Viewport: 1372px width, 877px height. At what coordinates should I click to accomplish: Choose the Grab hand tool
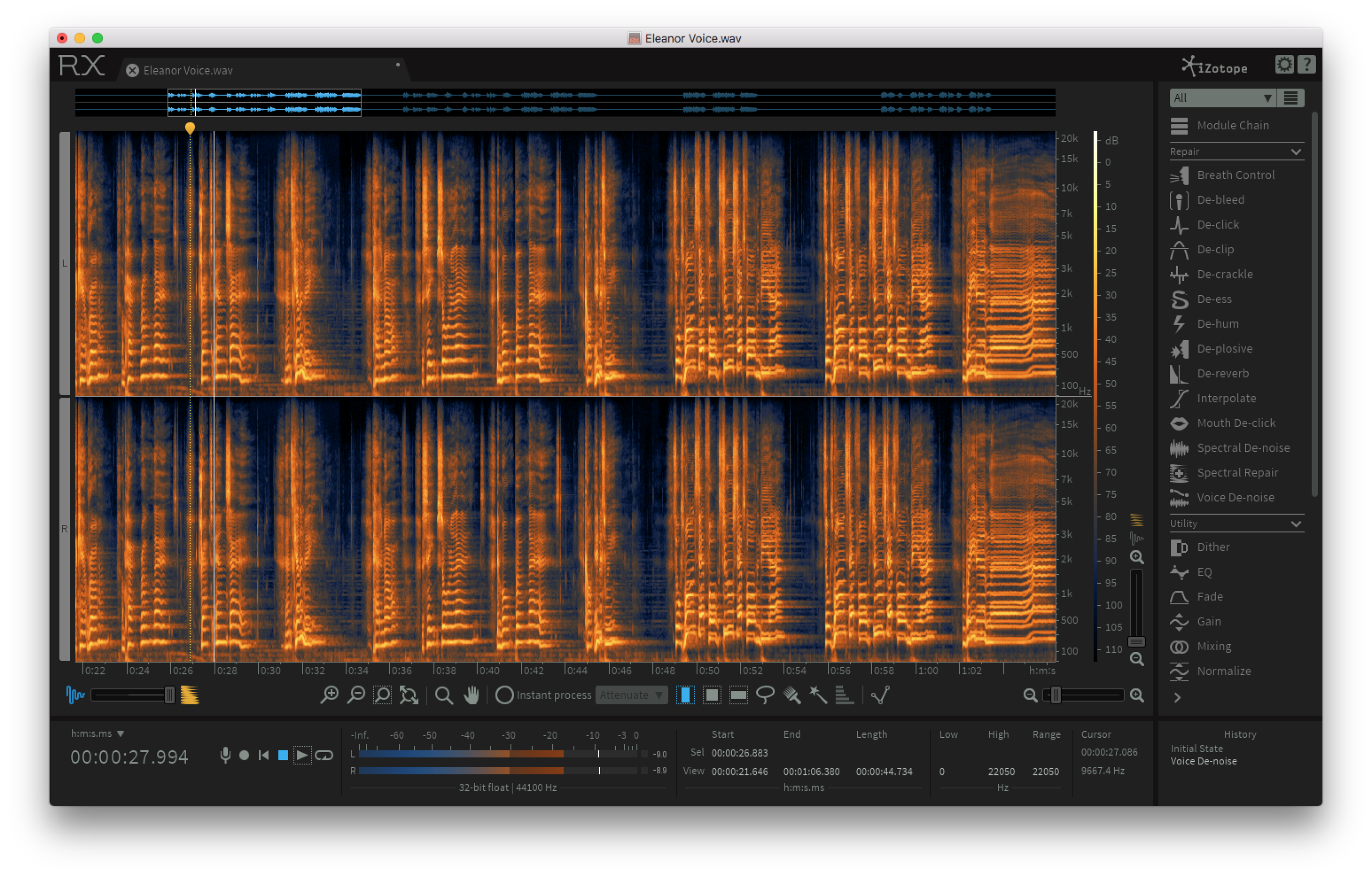(471, 695)
